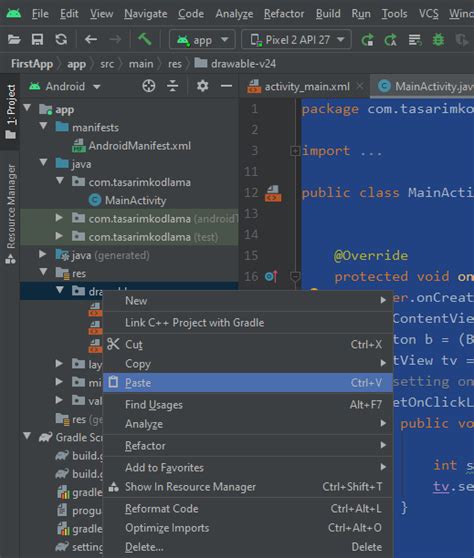
Task: Click the Debug app bug icon
Action: pyautogui.click(x=438, y=40)
